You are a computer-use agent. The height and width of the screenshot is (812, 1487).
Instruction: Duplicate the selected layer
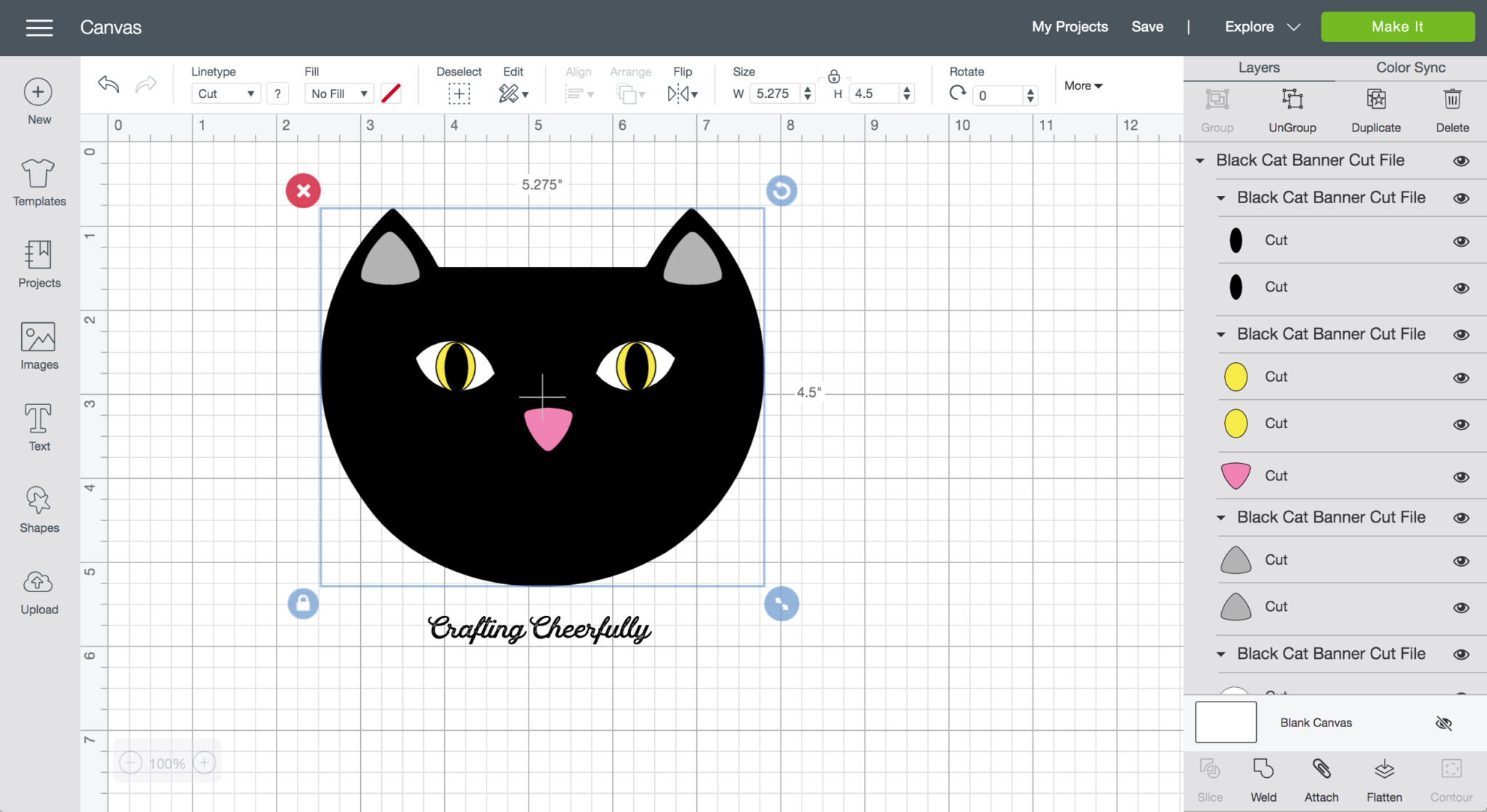[x=1375, y=109]
